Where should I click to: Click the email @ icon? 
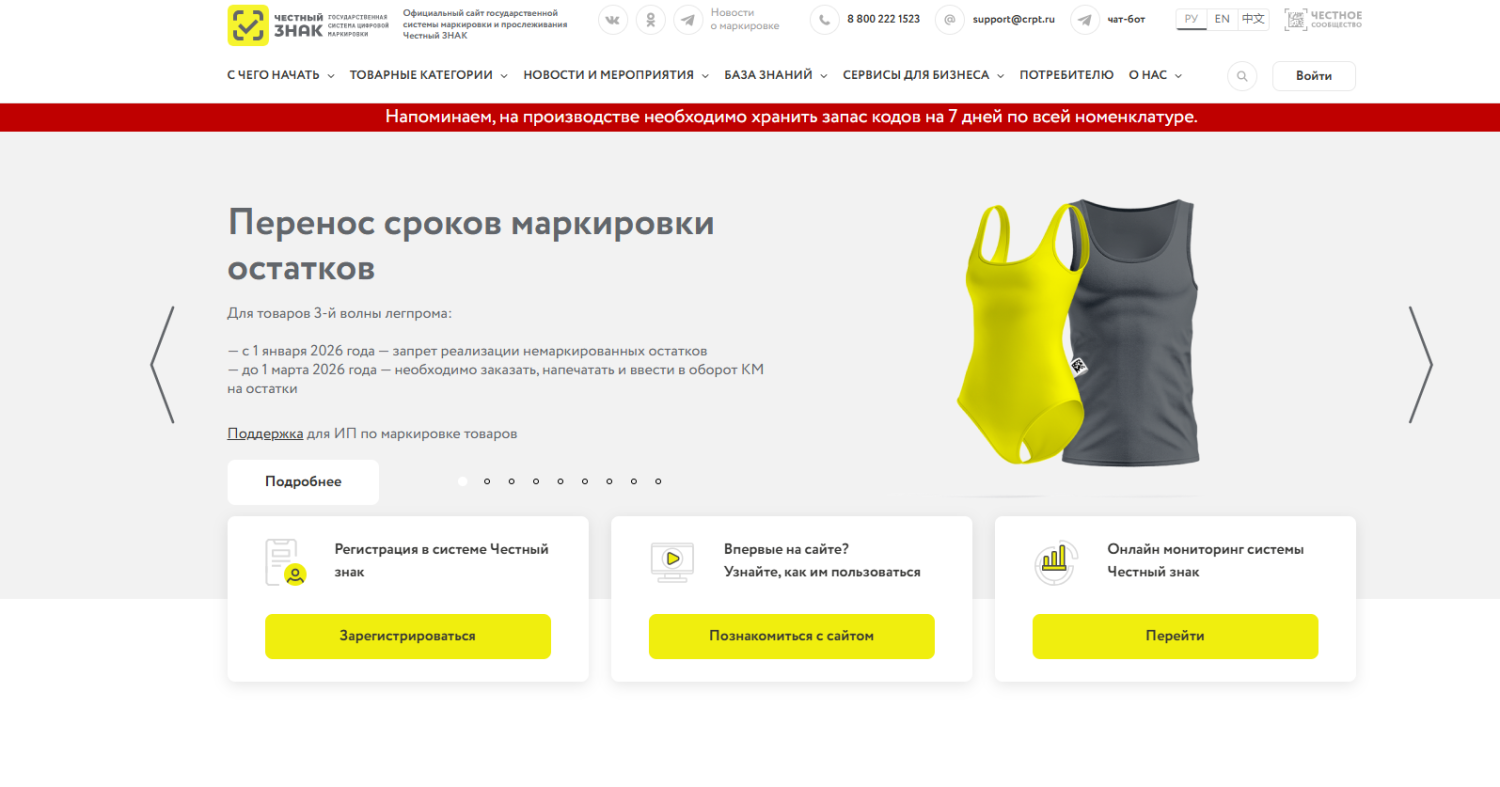coord(950,20)
